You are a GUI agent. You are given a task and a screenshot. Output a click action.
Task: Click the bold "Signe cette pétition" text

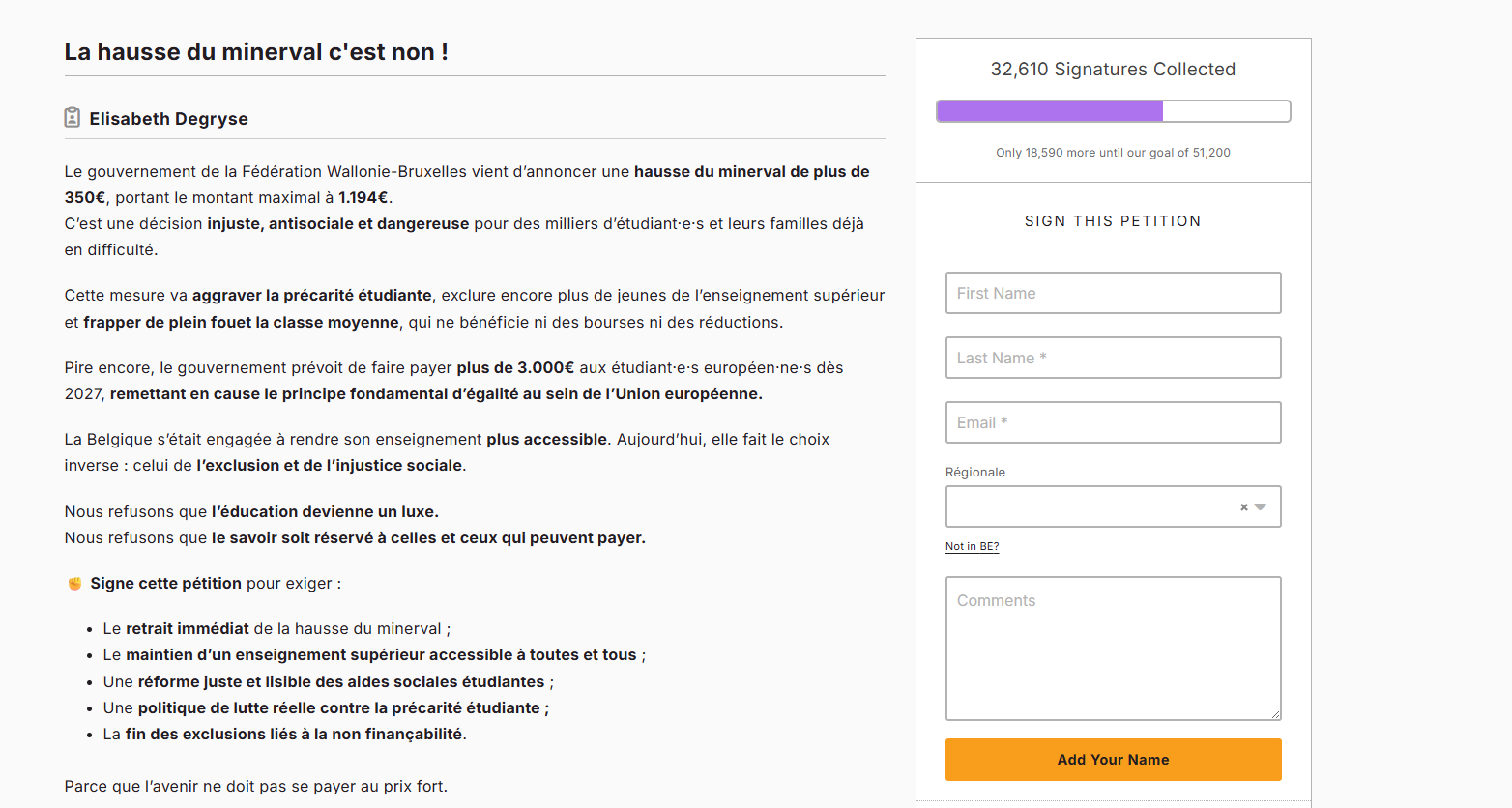point(166,584)
